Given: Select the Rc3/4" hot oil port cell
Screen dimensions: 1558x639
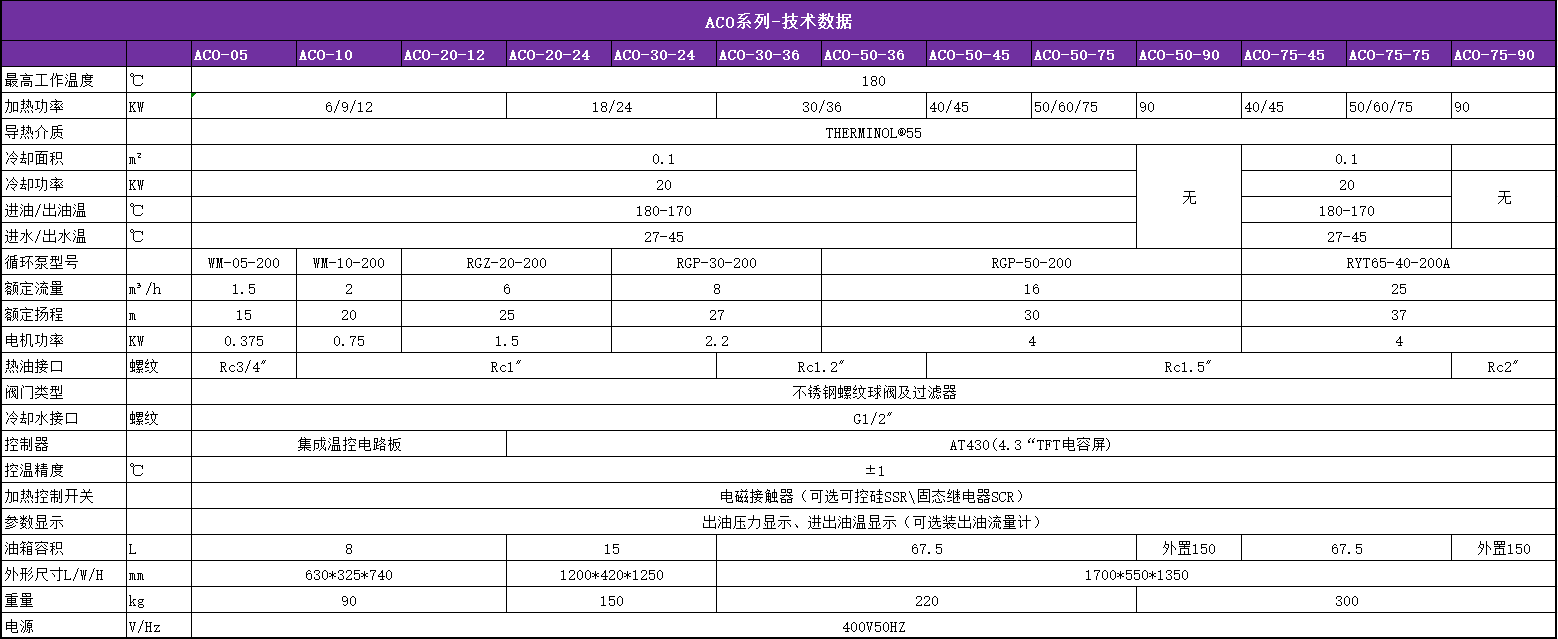Looking at the screenshot, I should (241, 366).
